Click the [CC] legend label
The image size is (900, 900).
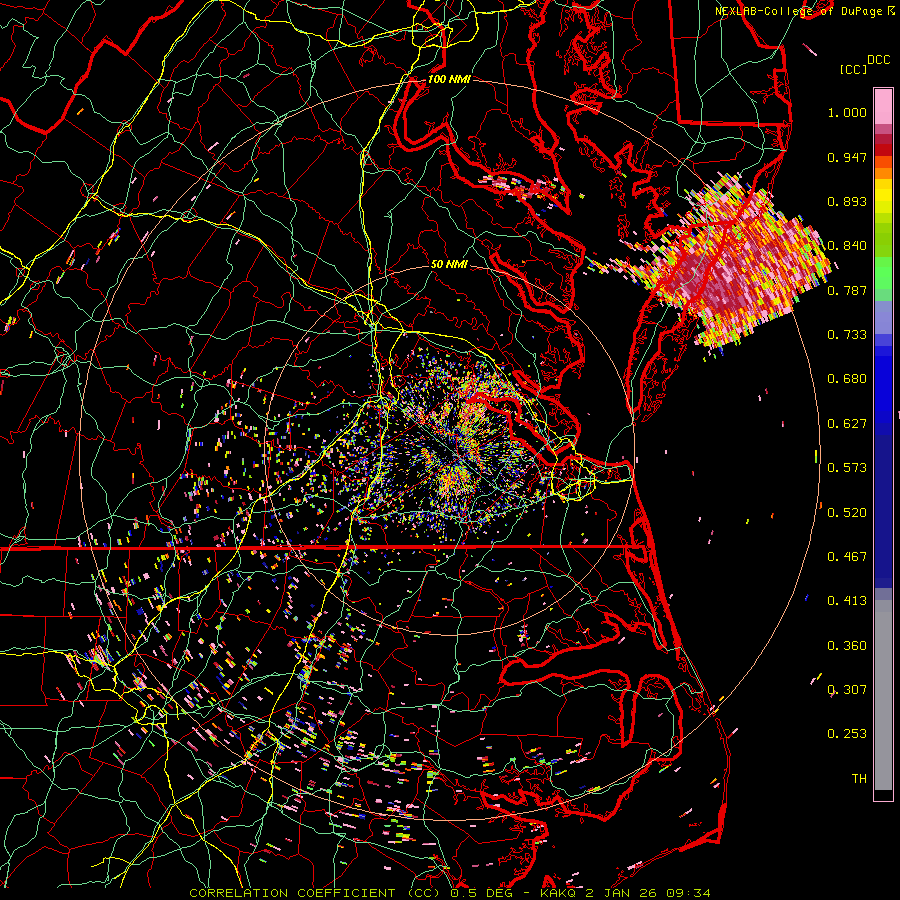(853, 69)
